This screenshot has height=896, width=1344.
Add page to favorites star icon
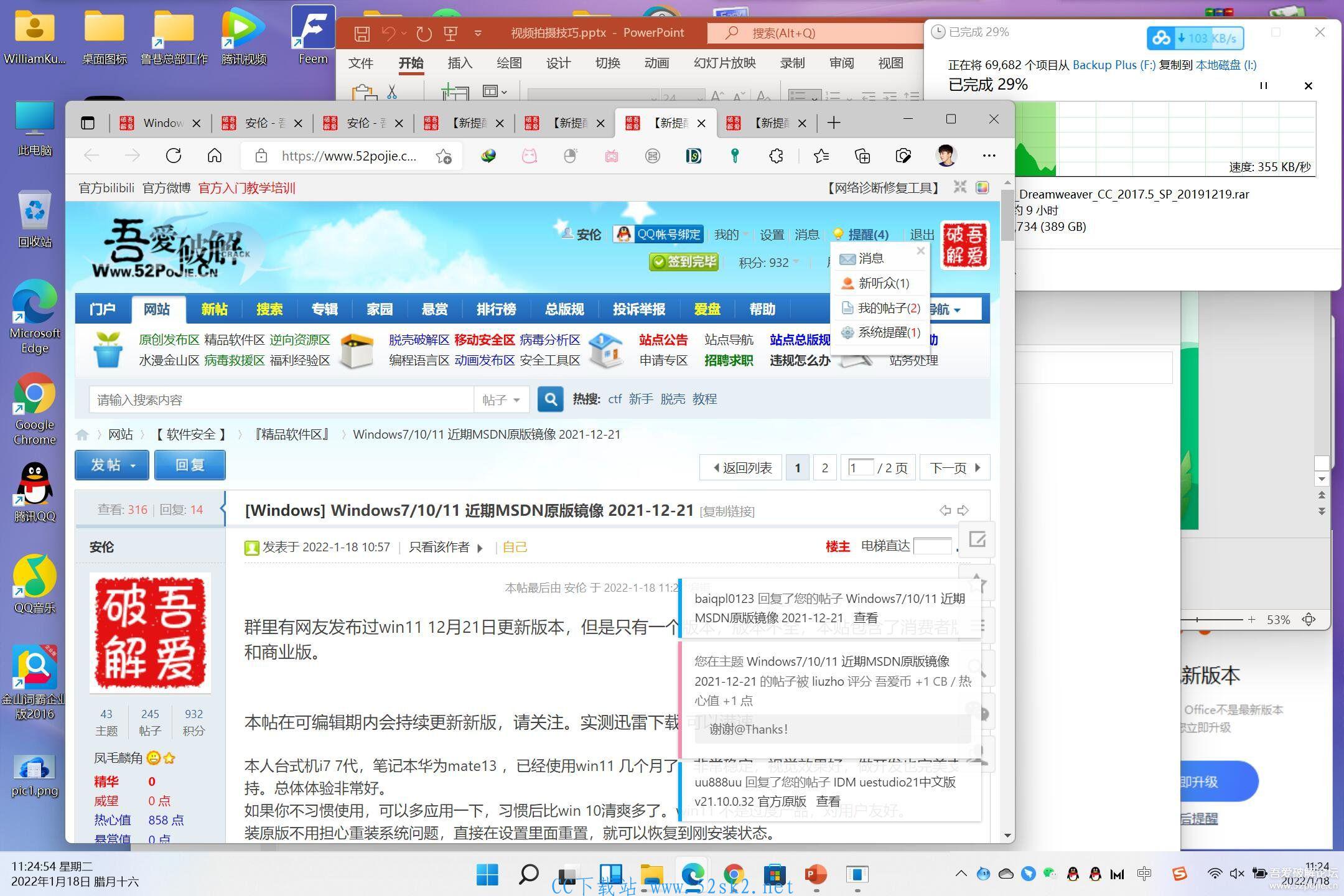tap(444, 156)
